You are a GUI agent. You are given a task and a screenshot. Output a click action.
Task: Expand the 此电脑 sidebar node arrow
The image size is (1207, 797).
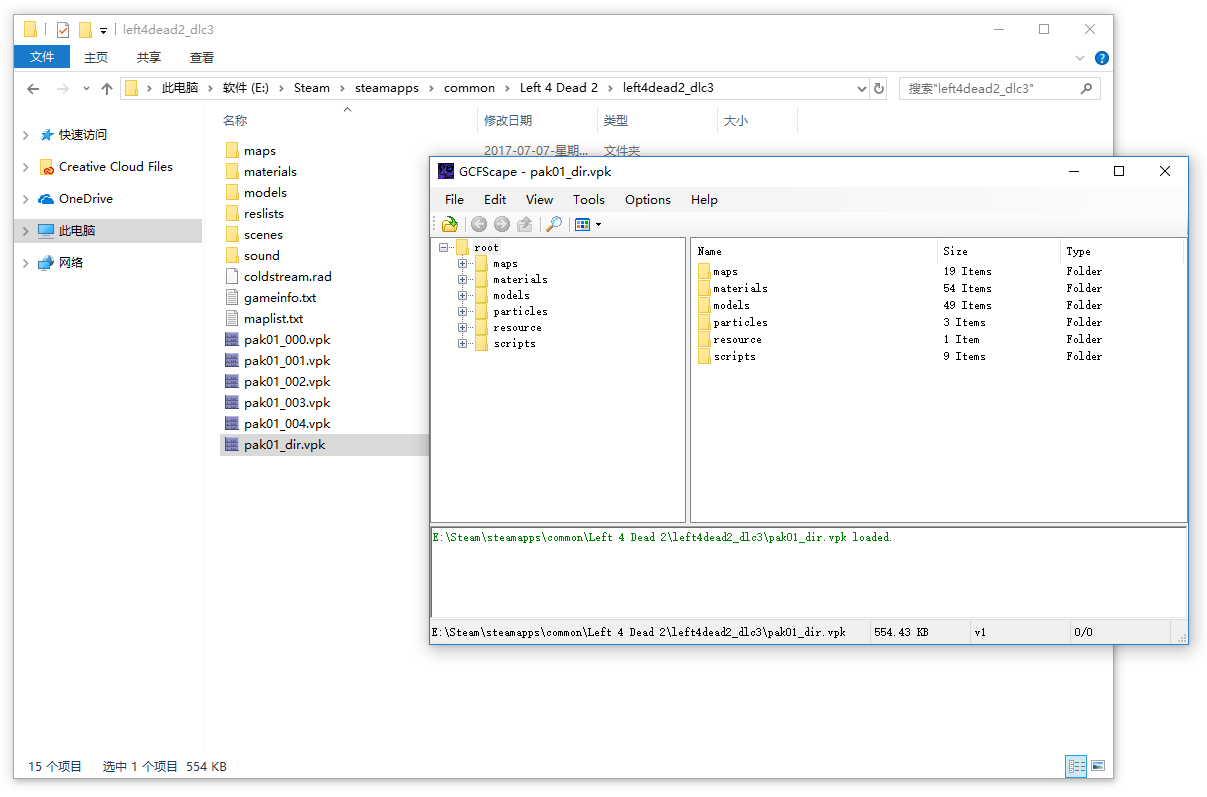click(x=26, y=231)
